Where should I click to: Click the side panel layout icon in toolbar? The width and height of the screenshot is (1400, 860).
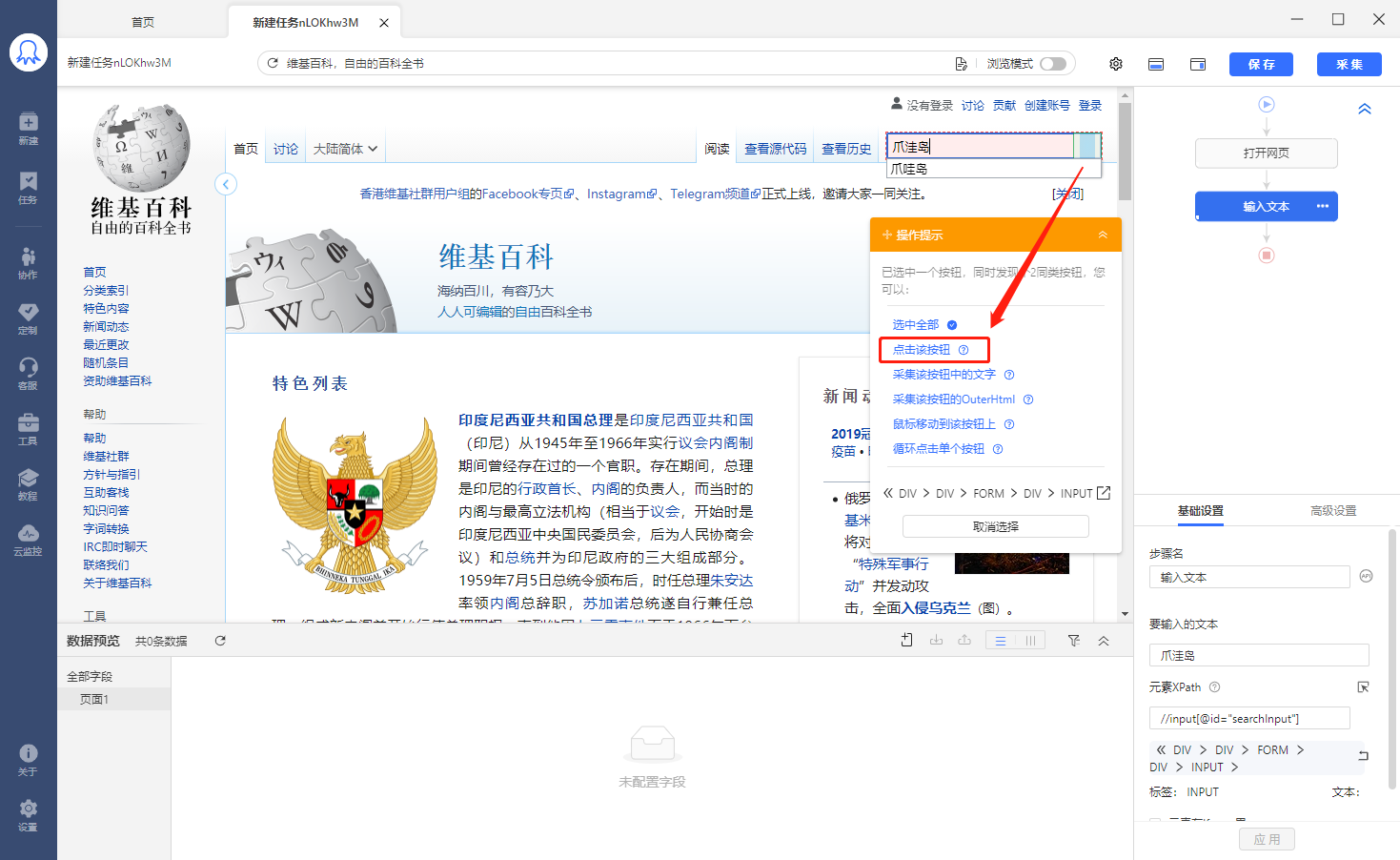tap(1198, 64)
